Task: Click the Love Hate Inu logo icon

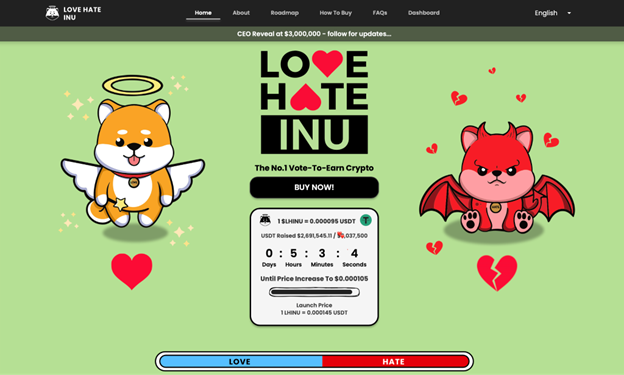Action: (52, 13)
